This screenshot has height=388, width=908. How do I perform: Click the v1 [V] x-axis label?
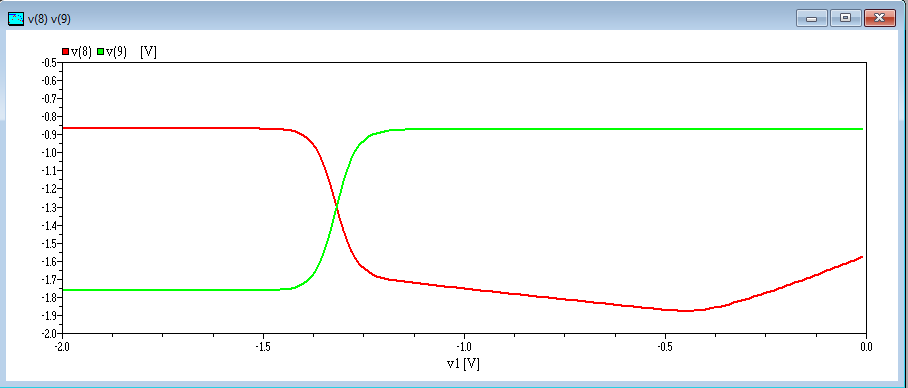463,364
